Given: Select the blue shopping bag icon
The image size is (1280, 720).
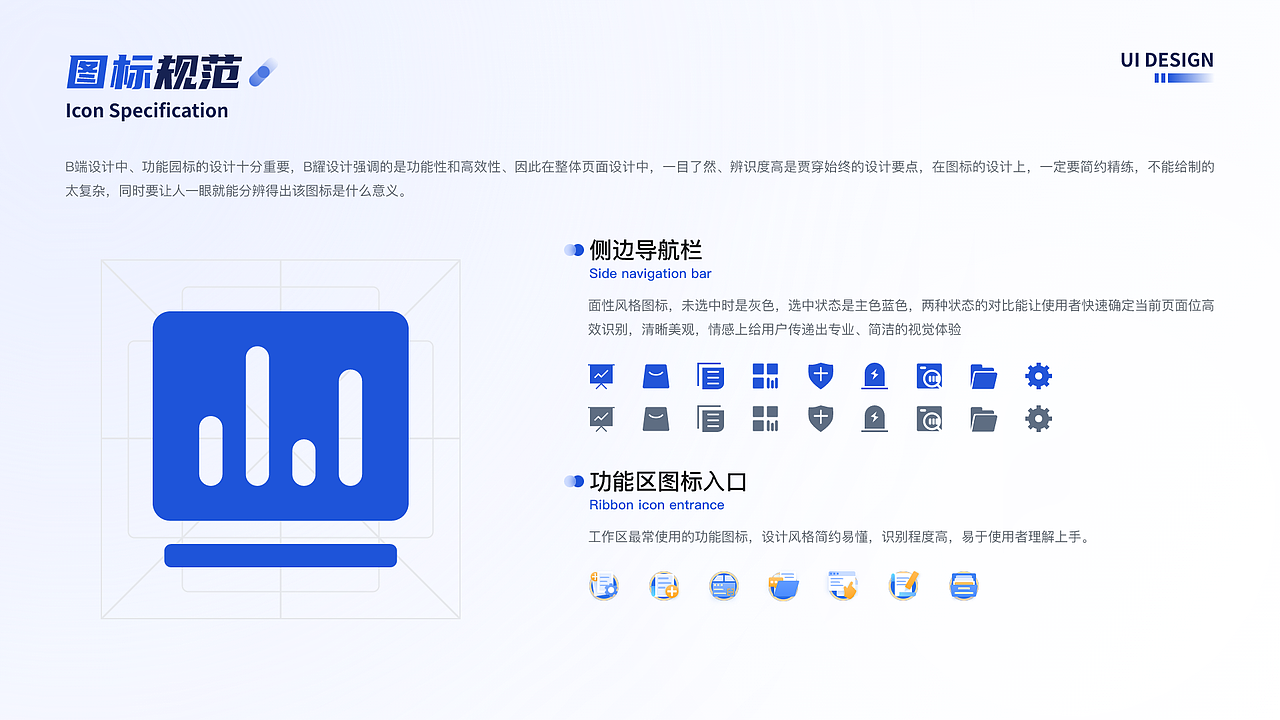Looking at the screenshot, I should point(656,375).
